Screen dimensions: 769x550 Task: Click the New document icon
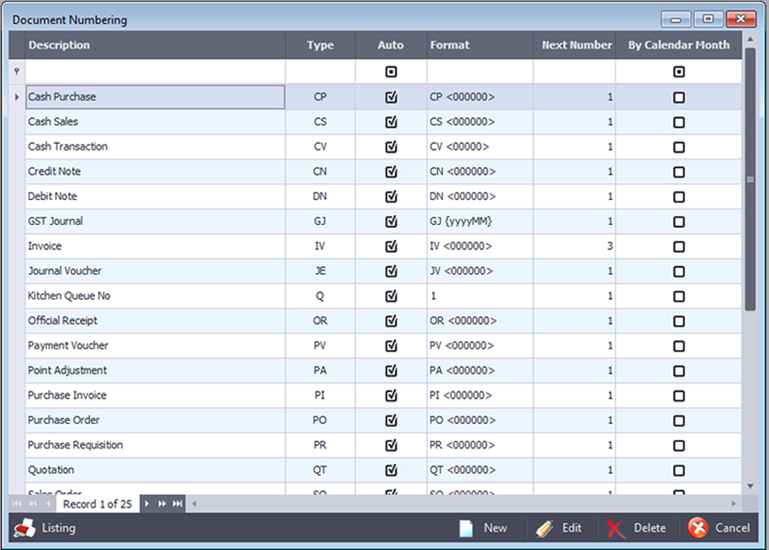point(466,528)
